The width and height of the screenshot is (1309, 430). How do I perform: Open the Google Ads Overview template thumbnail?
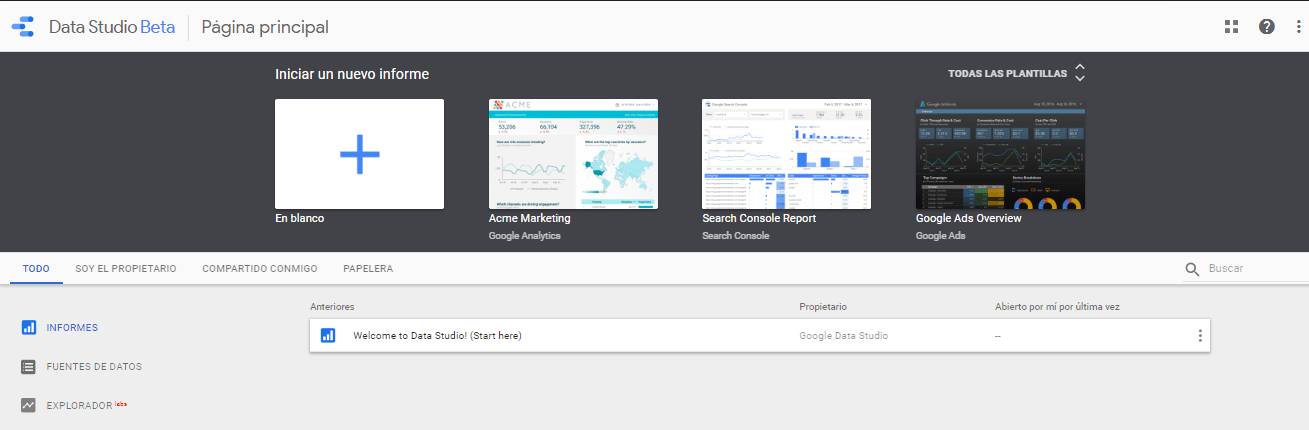(x=1000, y=154)
